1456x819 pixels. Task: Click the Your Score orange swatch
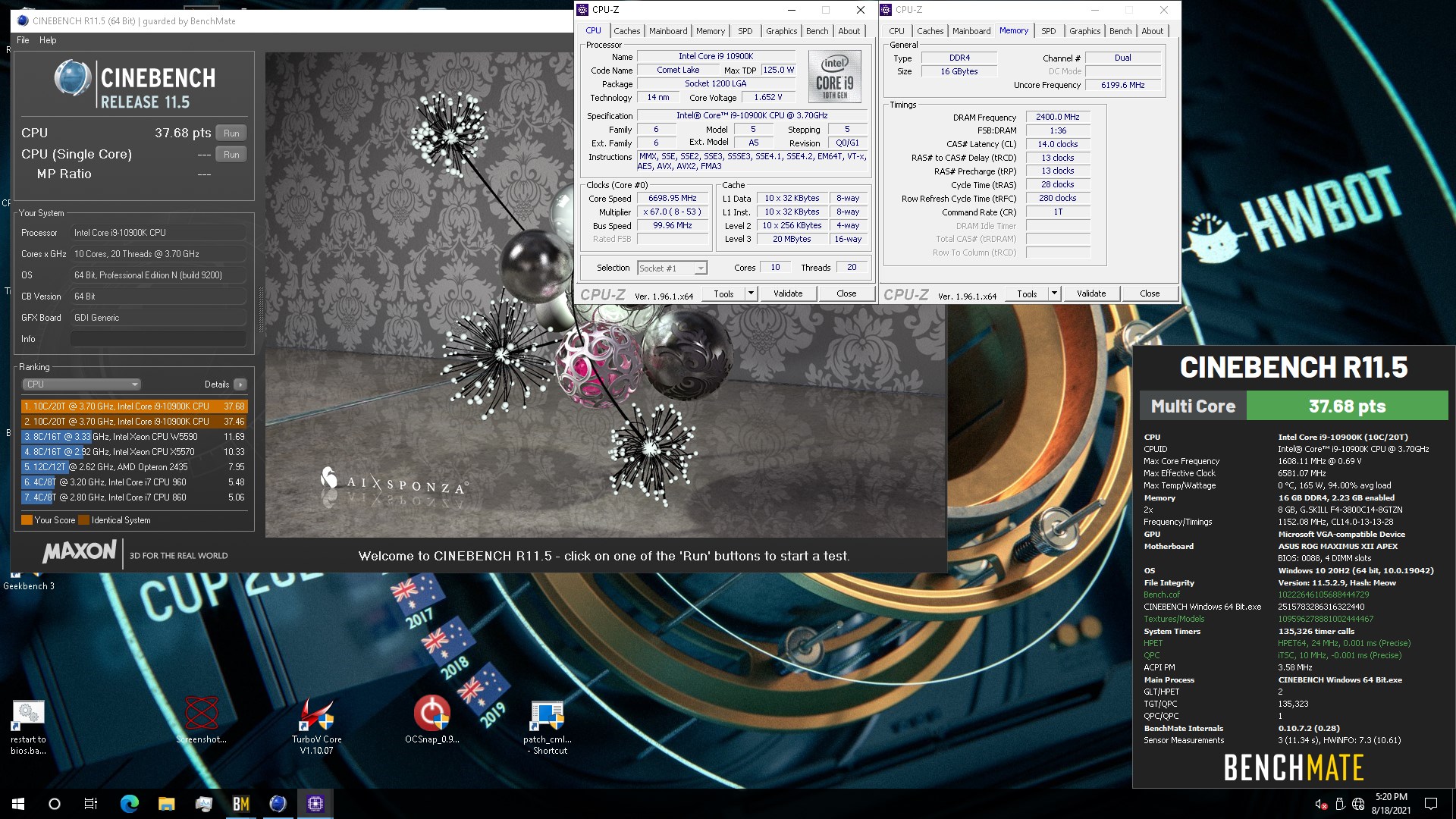[x=27, y=520]
